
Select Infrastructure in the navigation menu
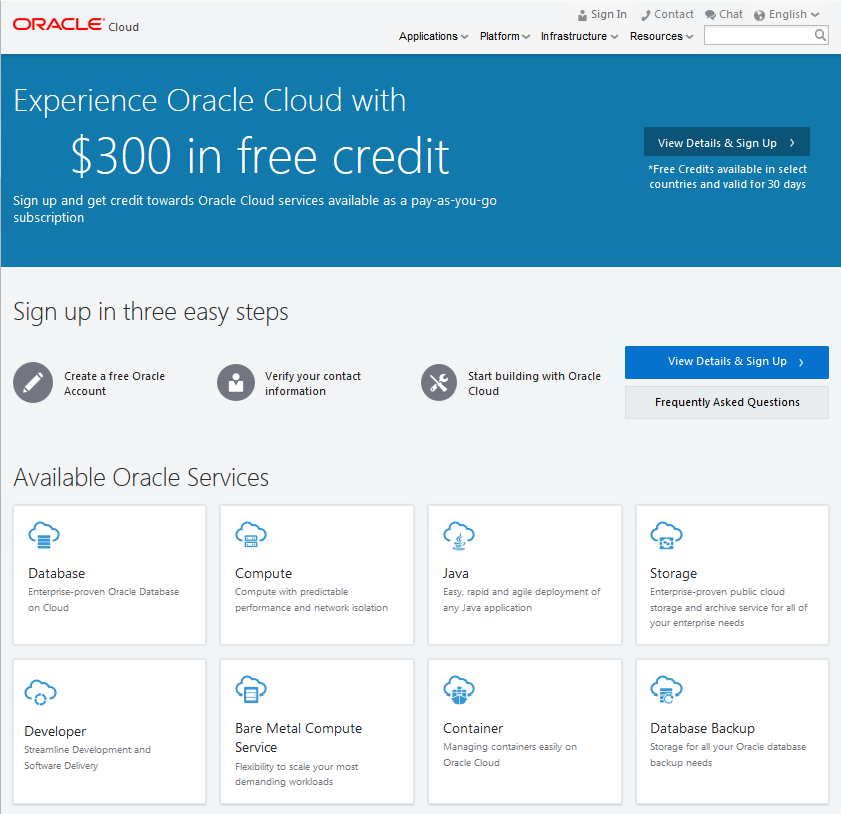click(574, 36)
